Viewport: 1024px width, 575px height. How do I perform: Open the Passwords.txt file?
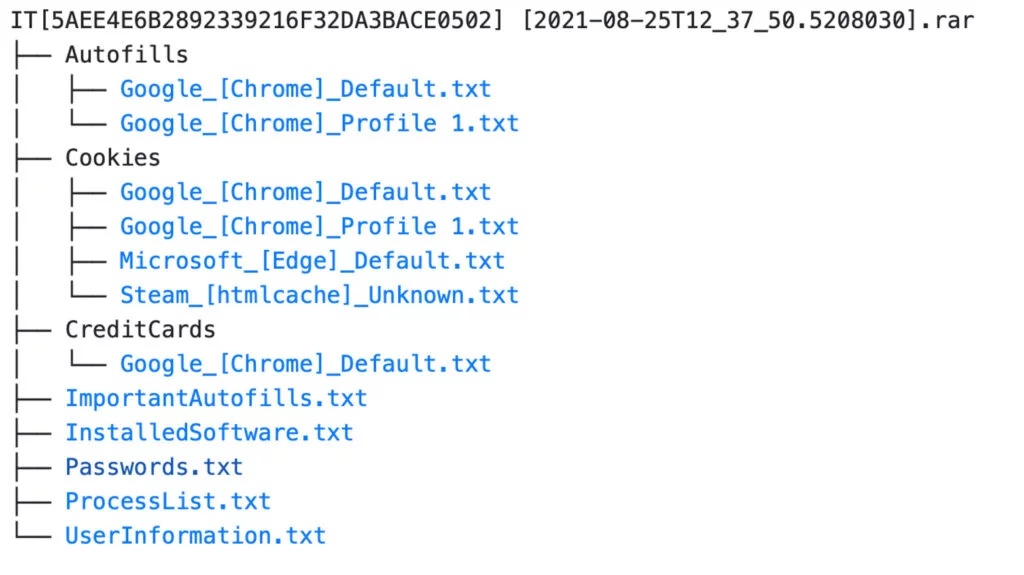[x=154, y=467]
